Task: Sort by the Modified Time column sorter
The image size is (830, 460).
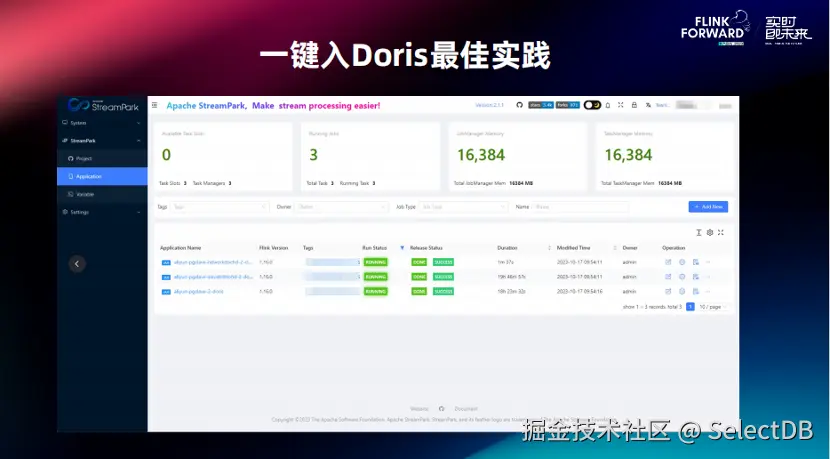Action: [x=615, y=248]
